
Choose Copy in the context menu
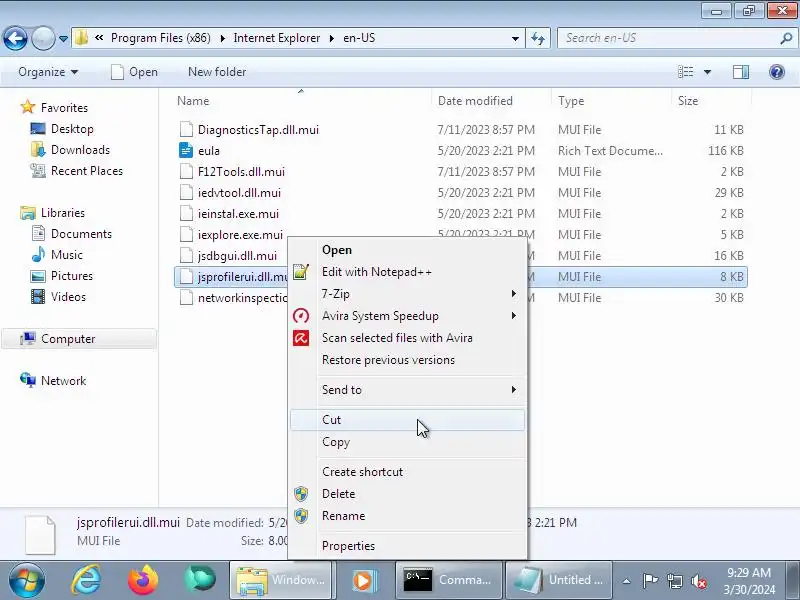[x=407, y=442]
